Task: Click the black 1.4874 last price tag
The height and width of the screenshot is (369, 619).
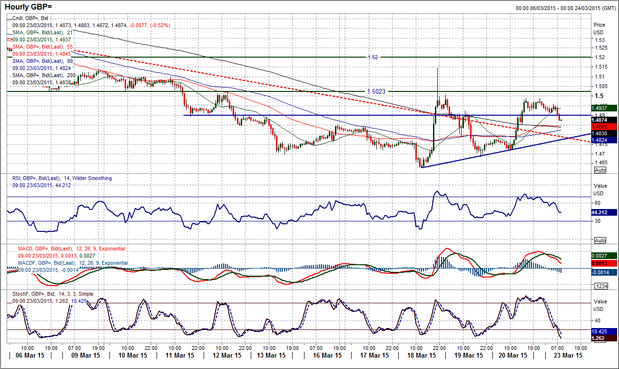Action: click(604, 120)
